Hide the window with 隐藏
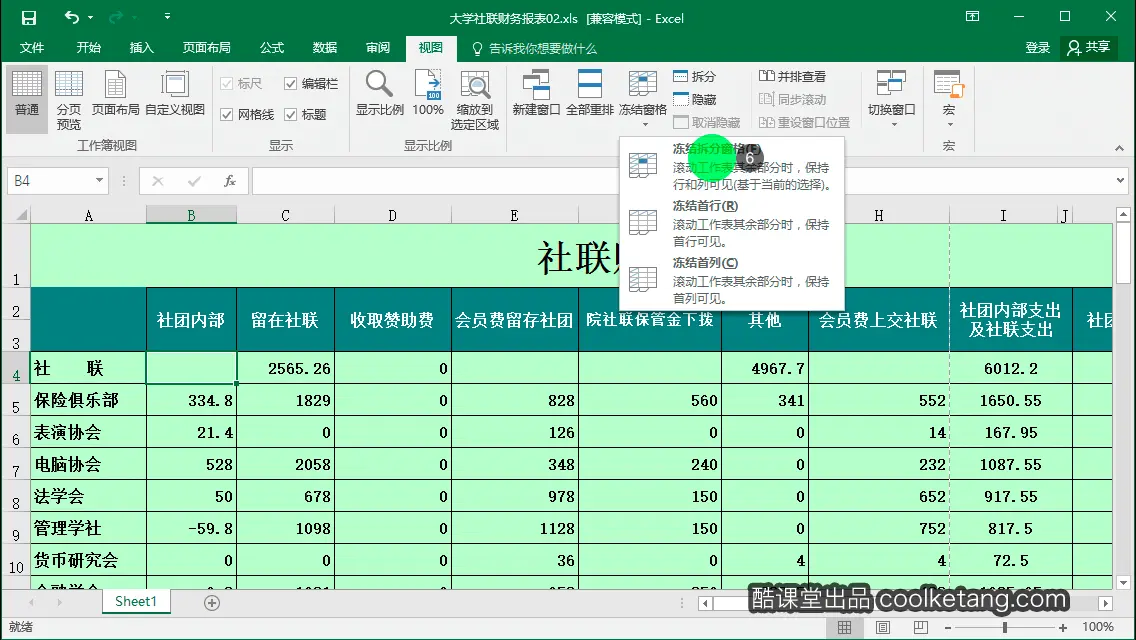1136x640 pixels. [694, 99]
